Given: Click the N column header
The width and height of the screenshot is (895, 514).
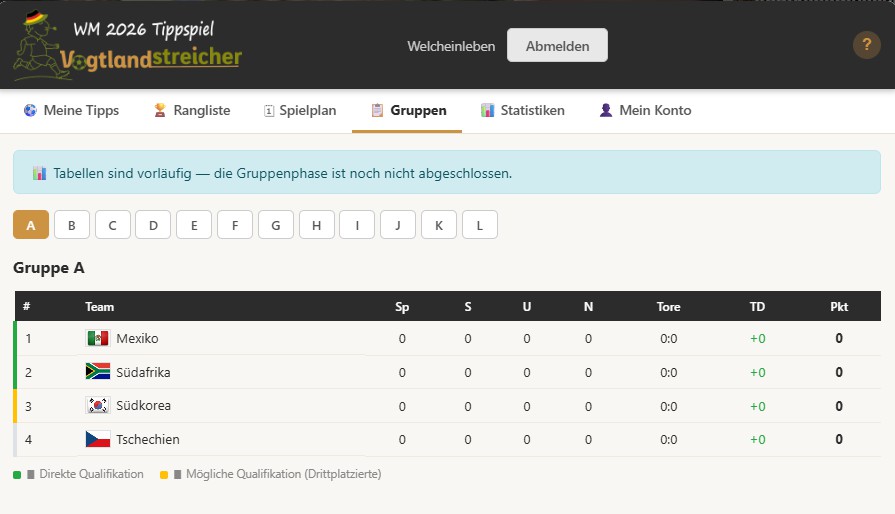Looking at the screenshot, I should tap(588, 306).
